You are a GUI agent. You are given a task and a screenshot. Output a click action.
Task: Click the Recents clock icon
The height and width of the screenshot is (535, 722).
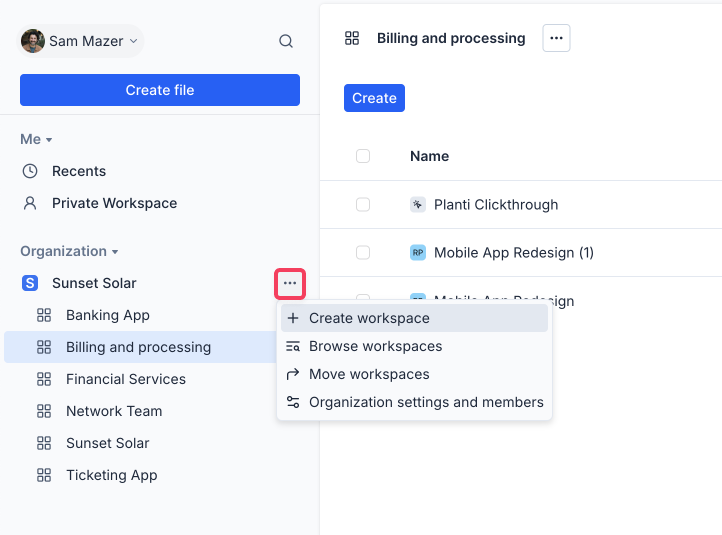(x=30, y=171)
